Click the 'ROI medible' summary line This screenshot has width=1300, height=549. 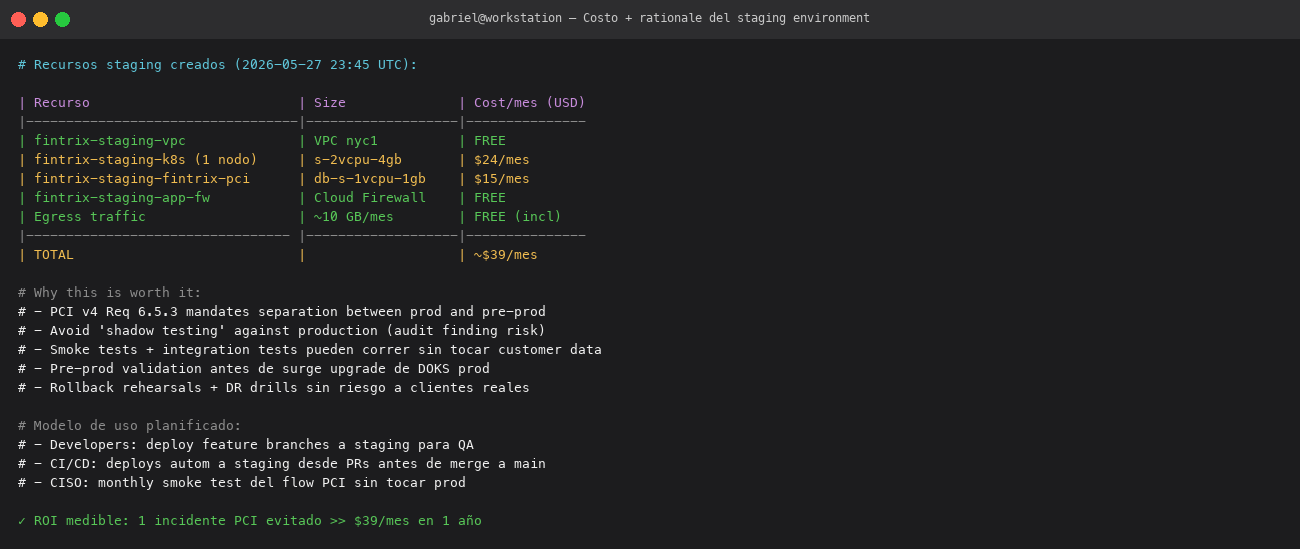[x=250, y=521]
